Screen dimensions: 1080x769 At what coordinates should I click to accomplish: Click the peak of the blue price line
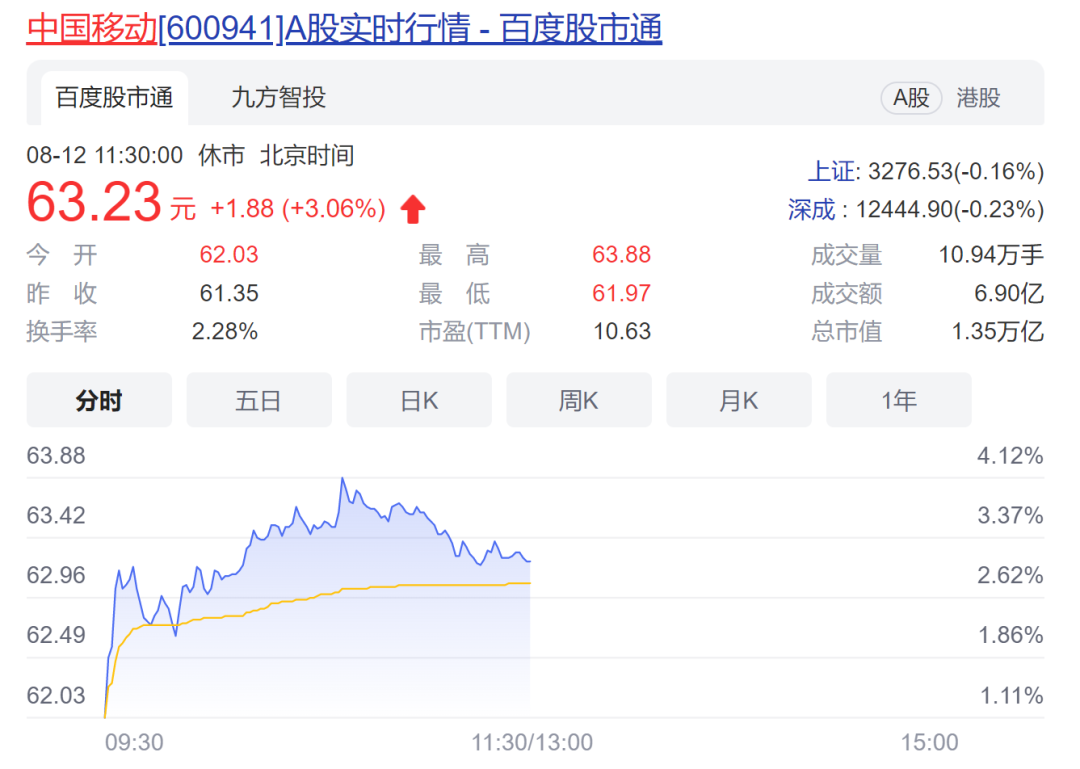coord(343,479)
